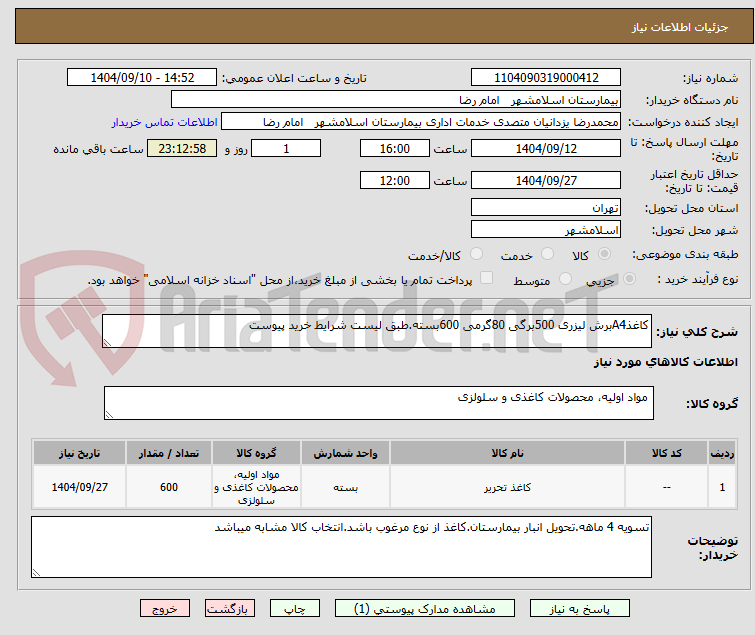Open مشاهده مدارک پیوستی (1) button
755x635 pixels.
tap(425, 609)
